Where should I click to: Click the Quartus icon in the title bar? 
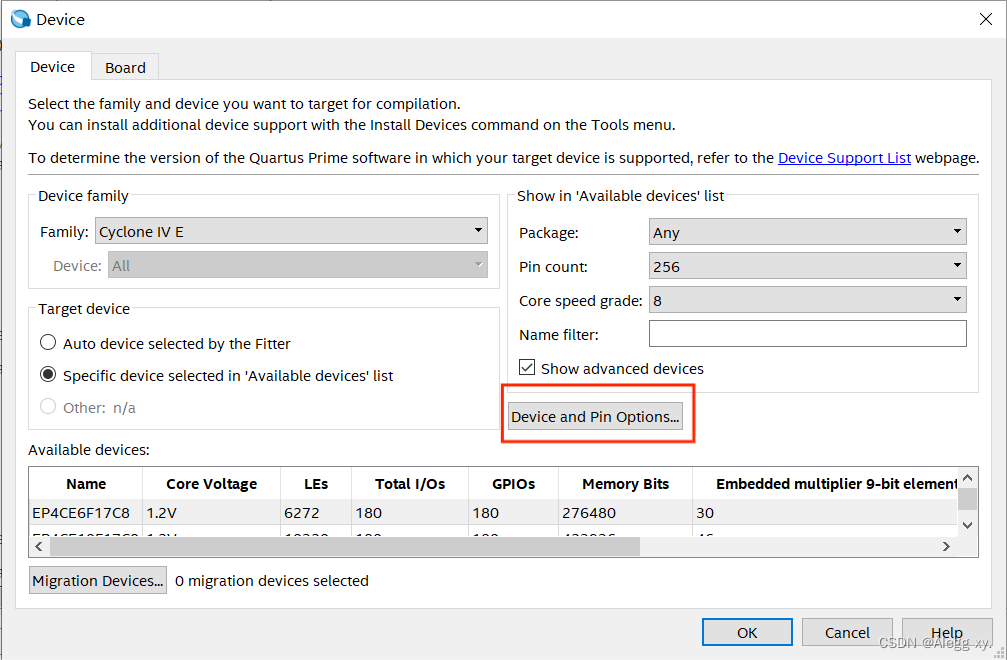(x=21, y=19)
